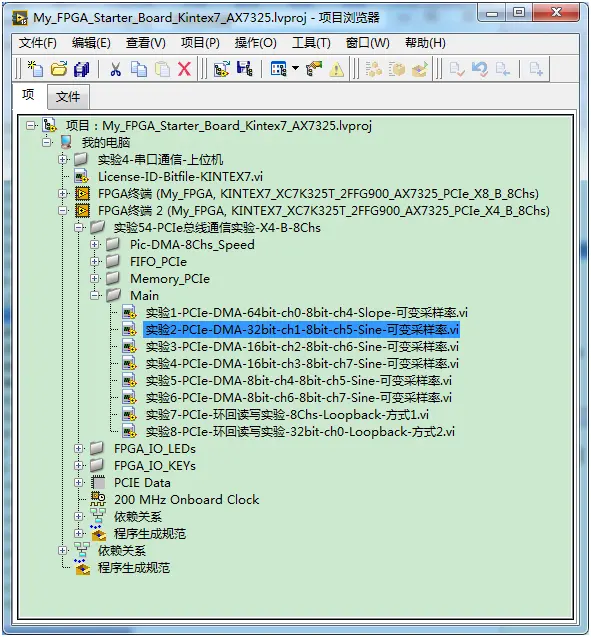Expand the FPGA_IO_LEDs folder
Image resolution: width=591 pixels, height=637 pixels.
click(79, 448)
